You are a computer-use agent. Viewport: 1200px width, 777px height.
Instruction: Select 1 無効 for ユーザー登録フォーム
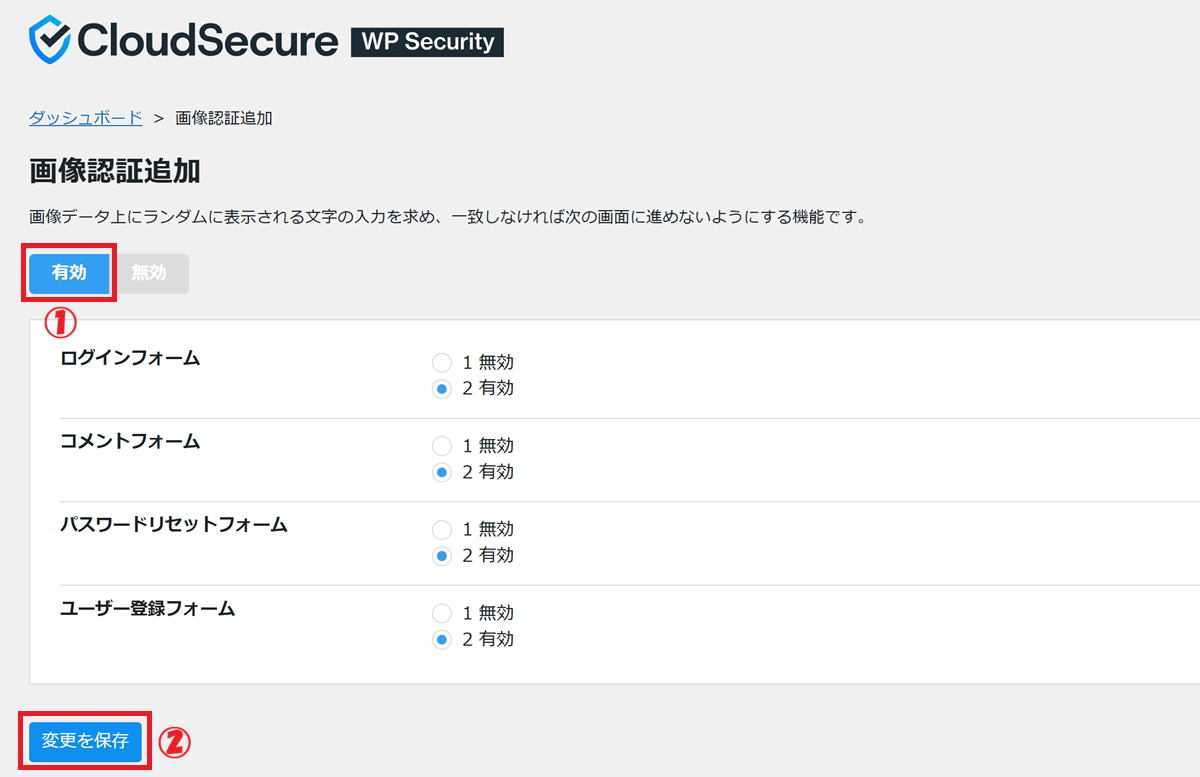(x=442, y=613)
